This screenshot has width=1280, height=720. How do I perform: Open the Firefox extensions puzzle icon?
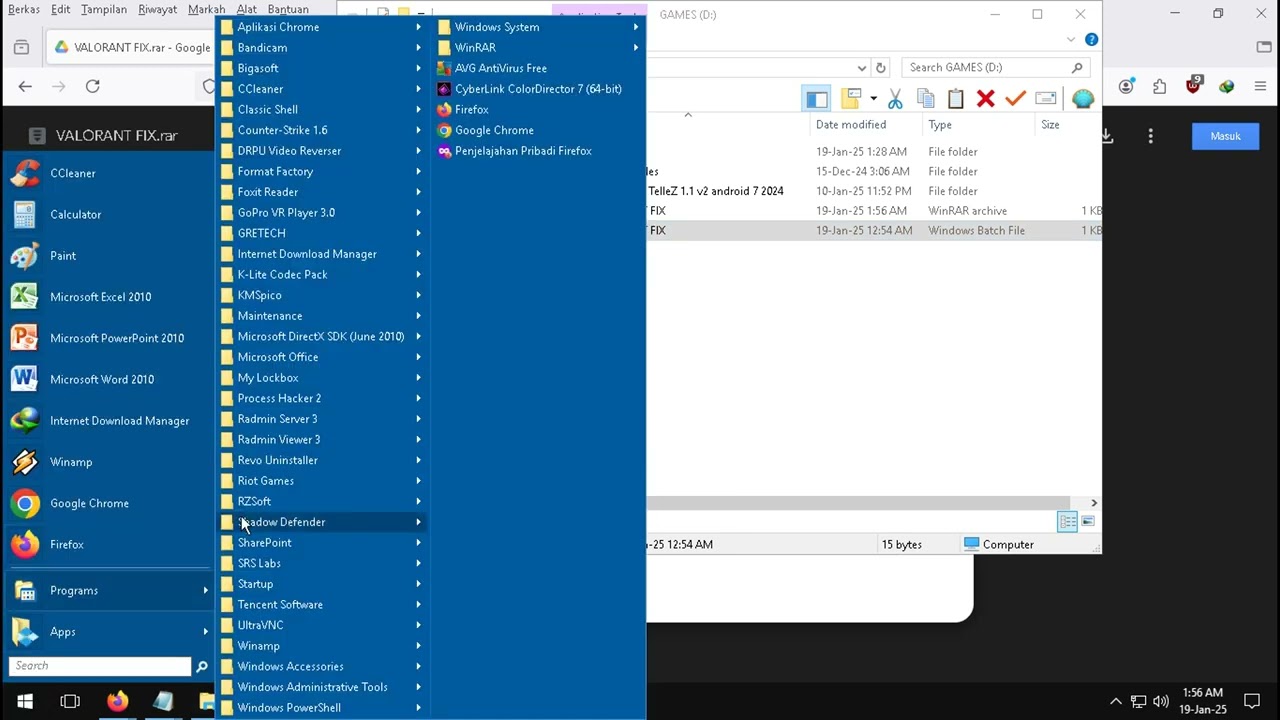coord(1160,87)
